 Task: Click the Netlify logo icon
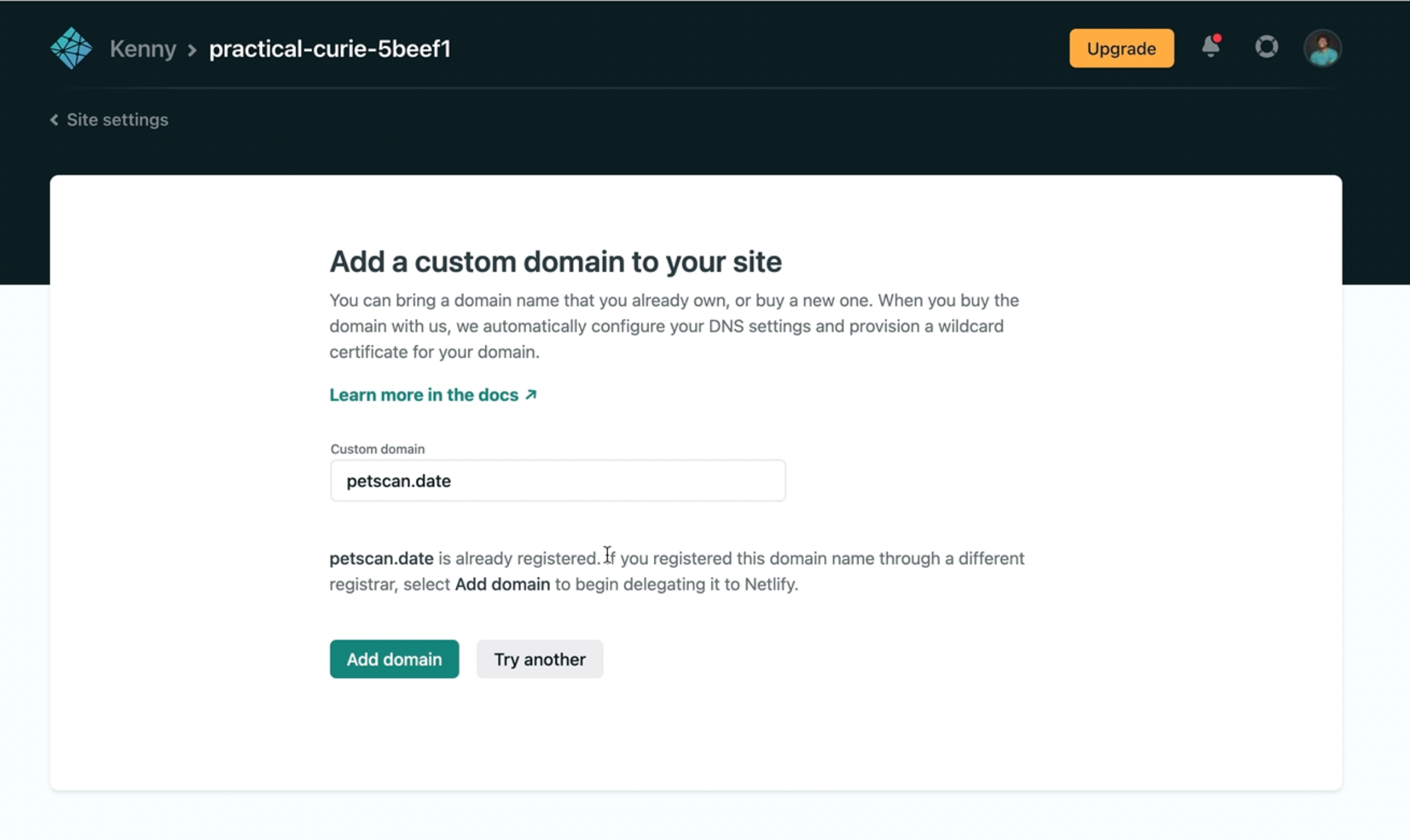pos(71,47)
